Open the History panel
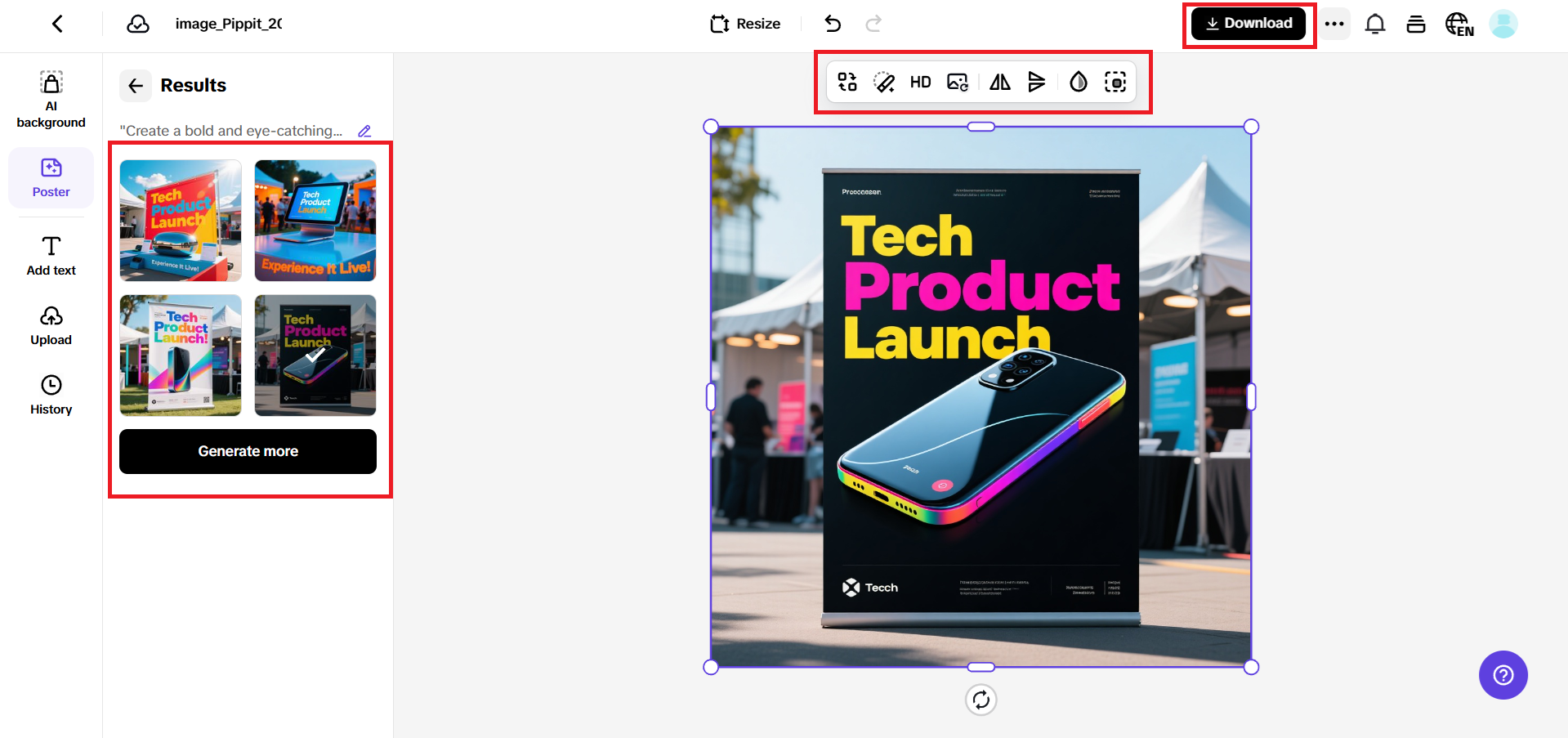The image size is (1568, 738). (x=51, y=395)
